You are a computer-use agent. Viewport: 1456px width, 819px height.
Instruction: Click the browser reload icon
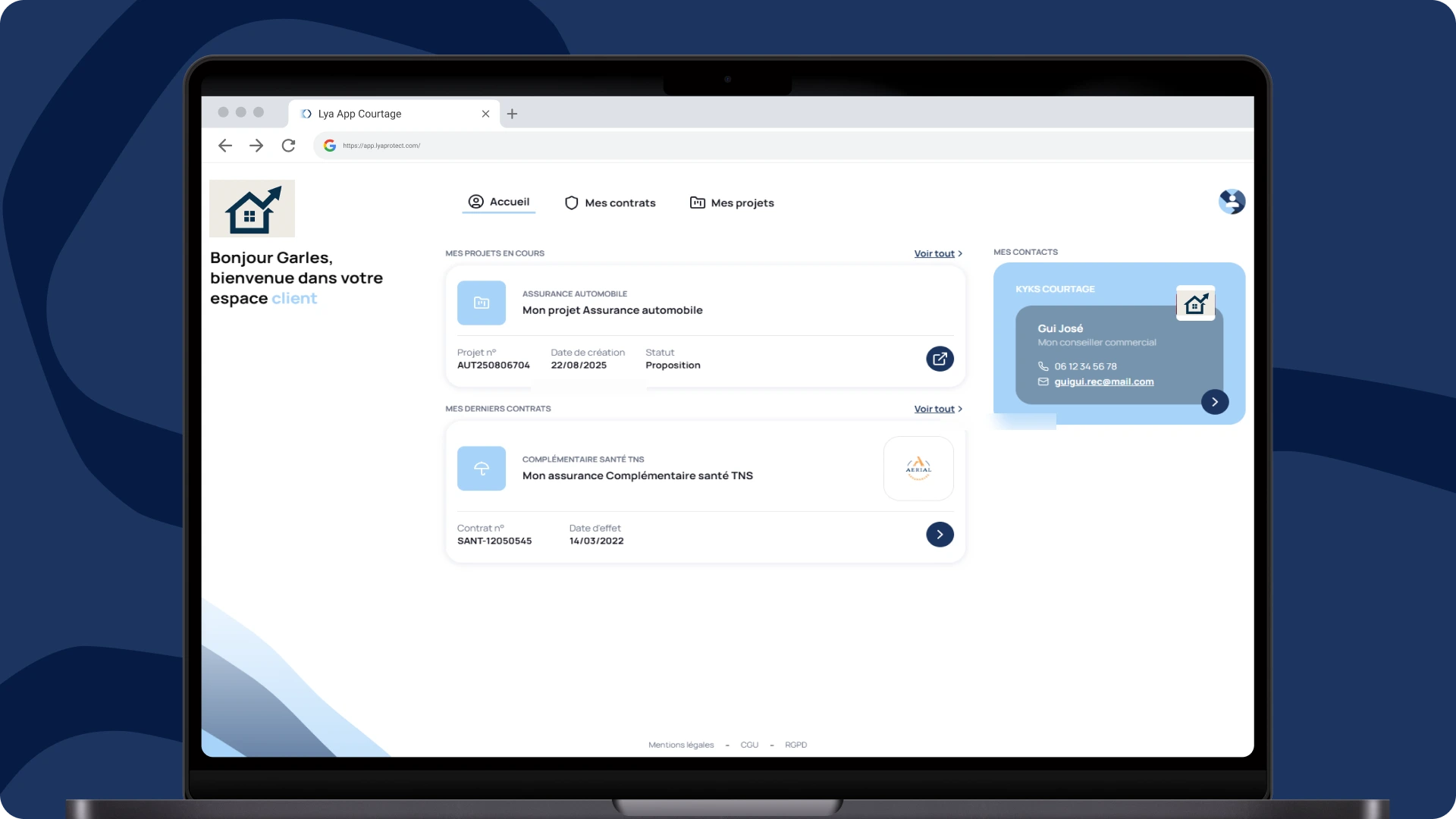point(288,146)
